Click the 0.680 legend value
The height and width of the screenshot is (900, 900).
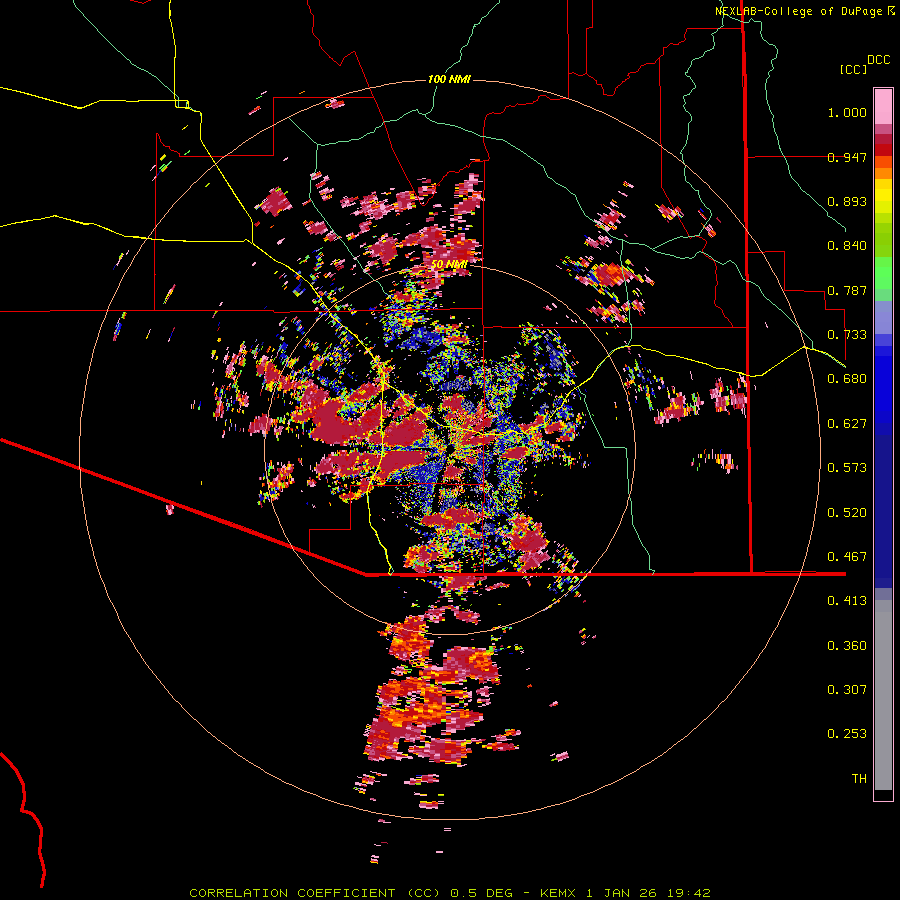[x=847, y=379]
